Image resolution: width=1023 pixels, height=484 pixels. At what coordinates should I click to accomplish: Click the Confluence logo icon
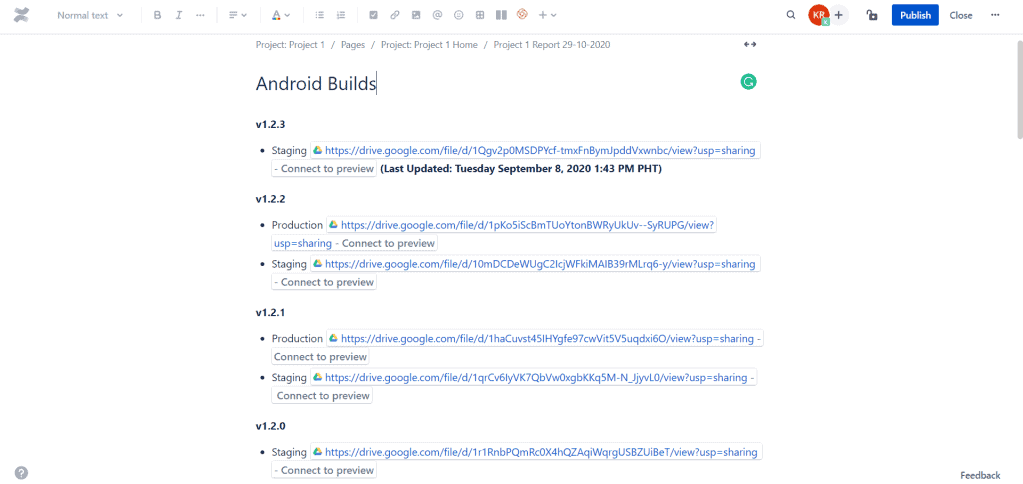[x=22, y=15]
